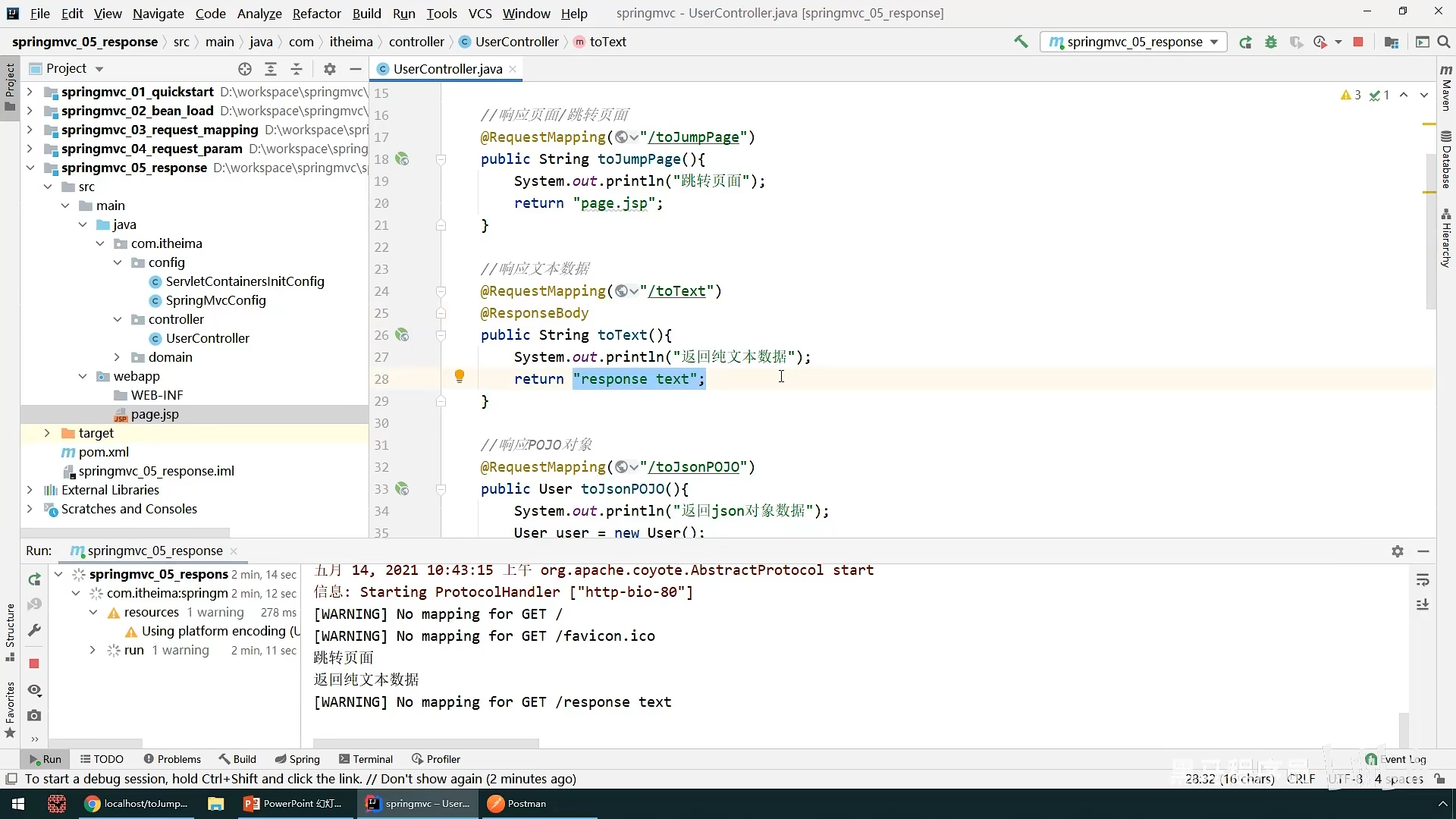This screenshot has height=819, width=1456.
Task: Click the camera dump threads icon in Run panel
Action: pos(34,715)
